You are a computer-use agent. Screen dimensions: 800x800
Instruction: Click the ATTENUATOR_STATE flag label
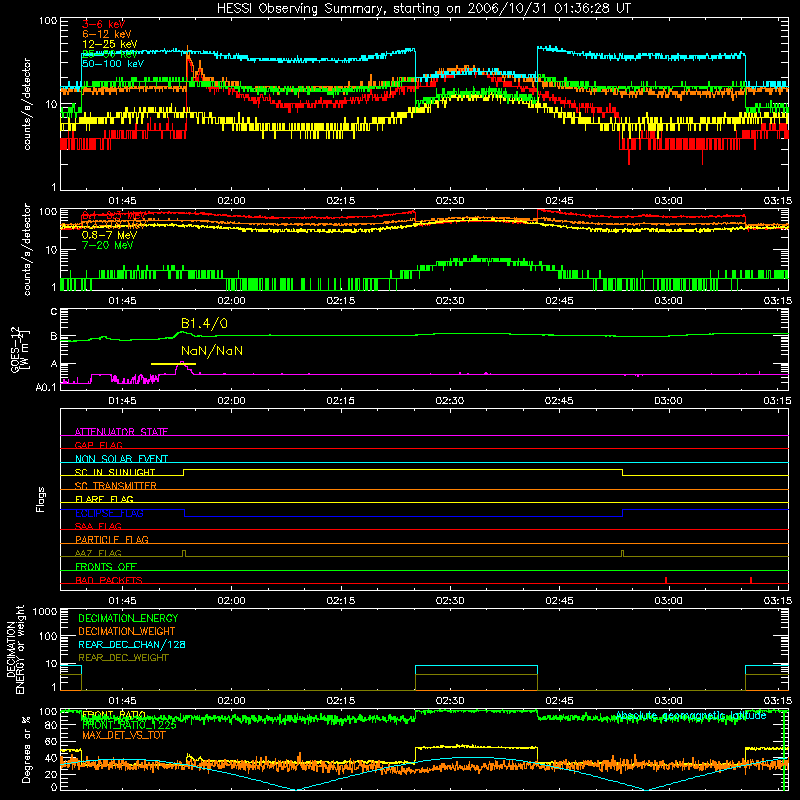point(121,432)
